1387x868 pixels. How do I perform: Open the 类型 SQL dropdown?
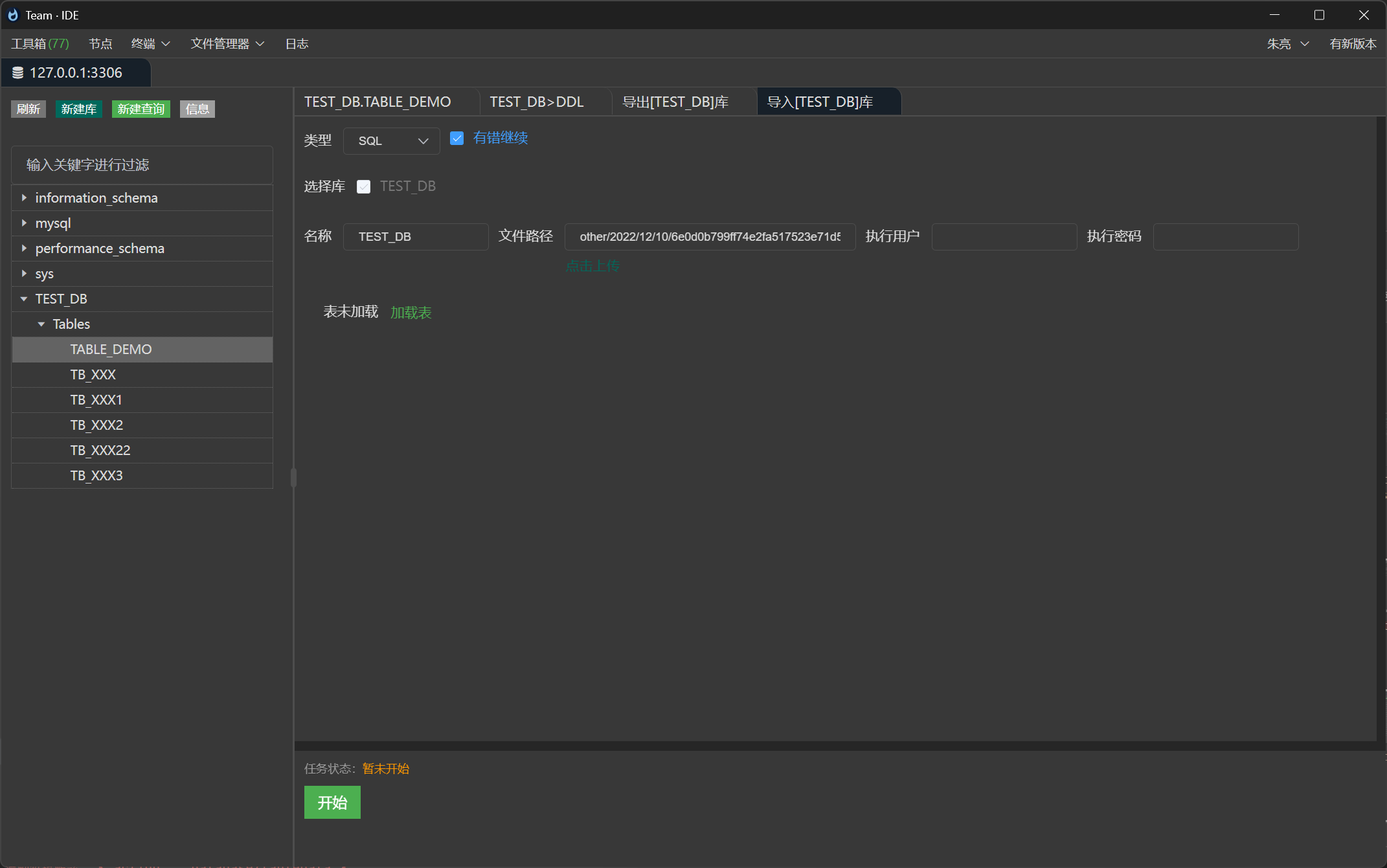(391, 140)
